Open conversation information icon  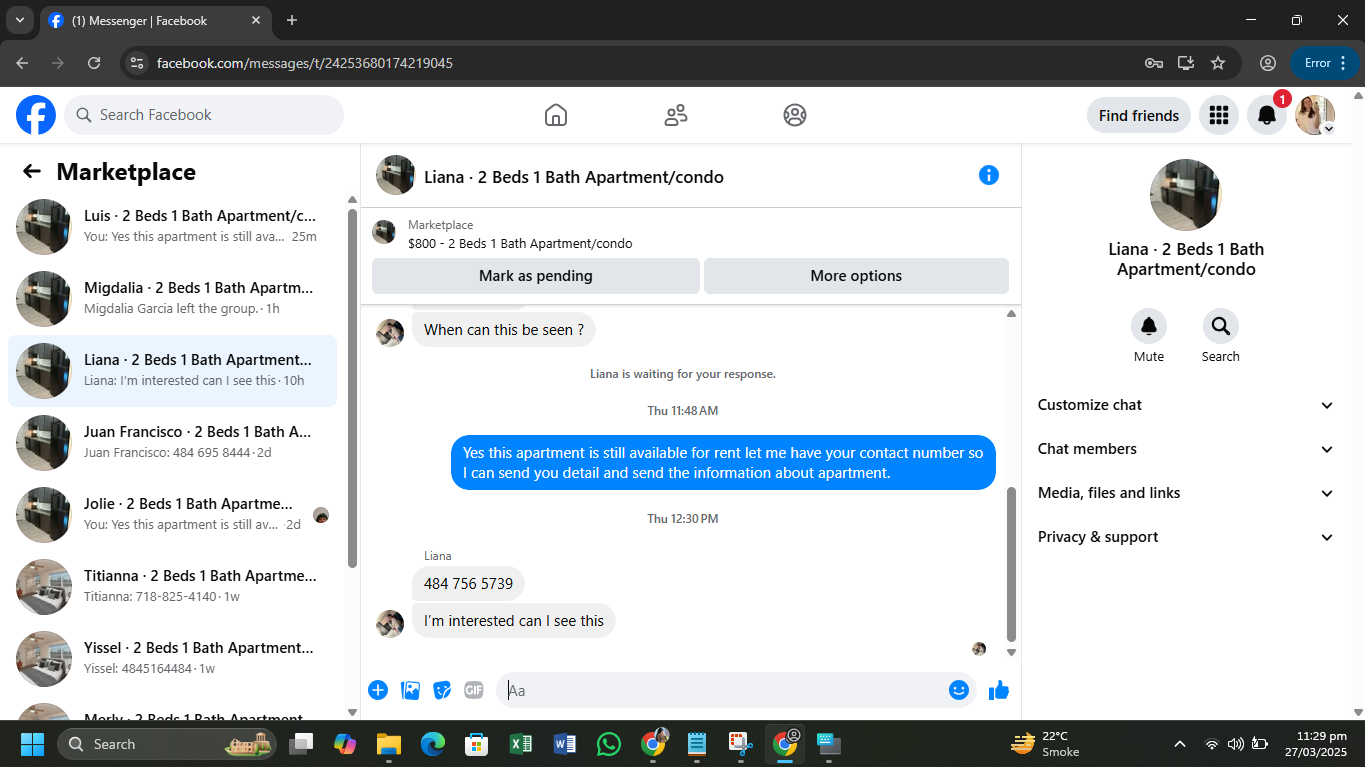click(989, 175)
